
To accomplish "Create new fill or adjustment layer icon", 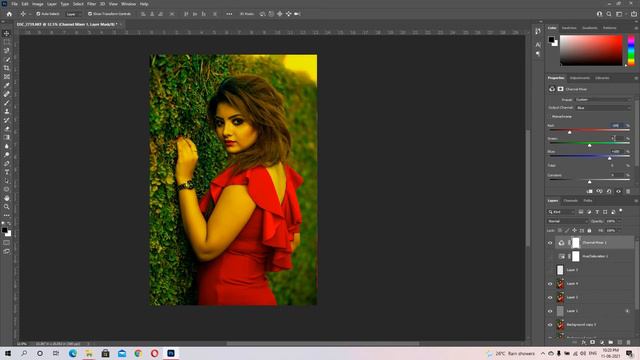I will 602,342.
